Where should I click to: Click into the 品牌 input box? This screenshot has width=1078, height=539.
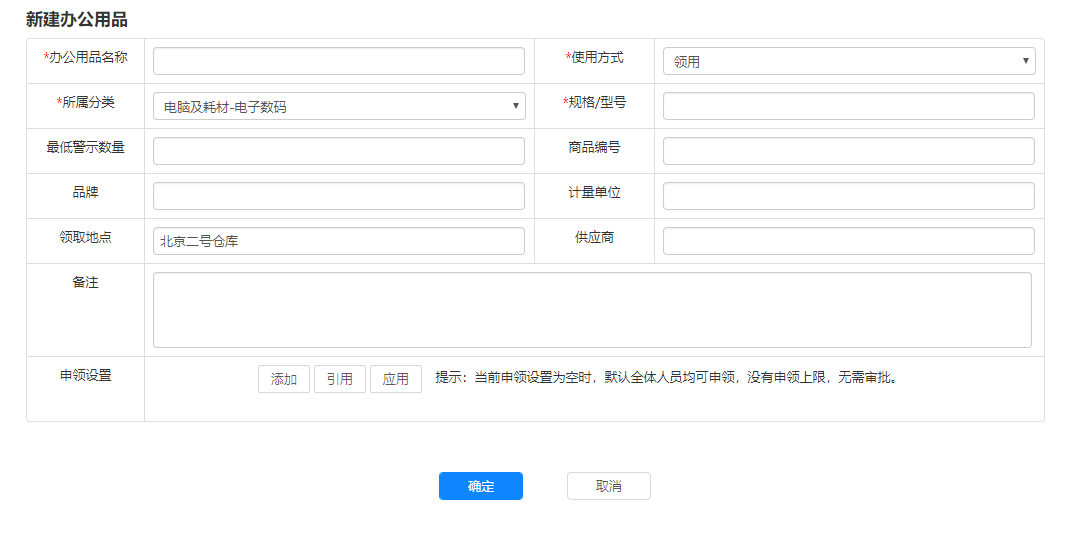coord(338,196)
